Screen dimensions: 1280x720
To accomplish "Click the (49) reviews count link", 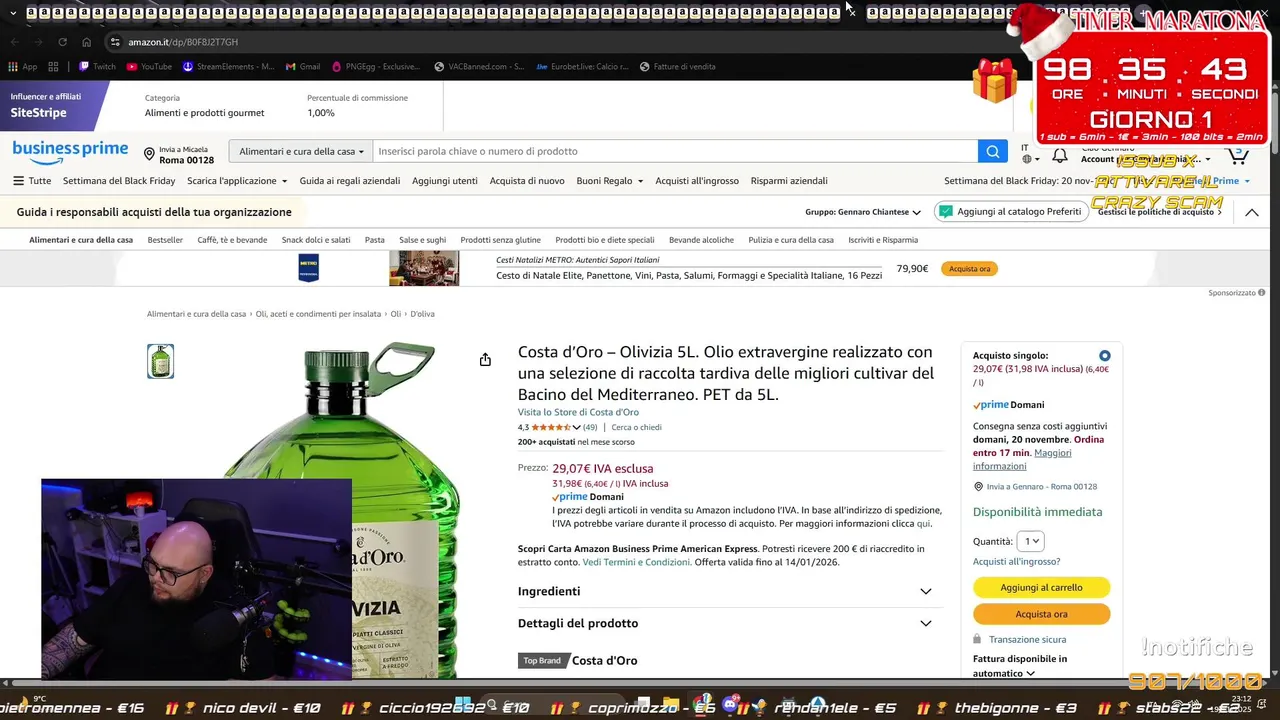I will [x=590, y=427].
